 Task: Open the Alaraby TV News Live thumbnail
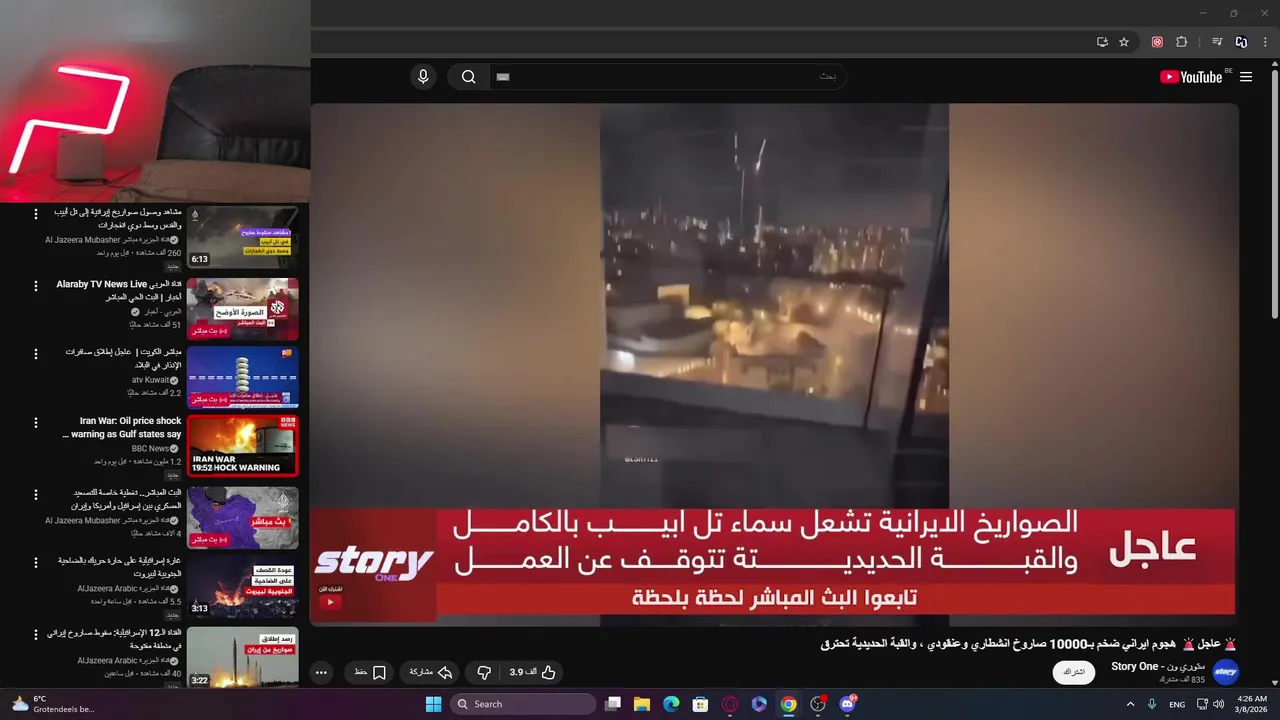(243, 309)
